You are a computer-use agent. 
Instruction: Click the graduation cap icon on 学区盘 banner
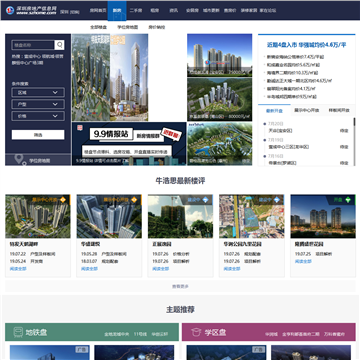(x=196, y=332)
